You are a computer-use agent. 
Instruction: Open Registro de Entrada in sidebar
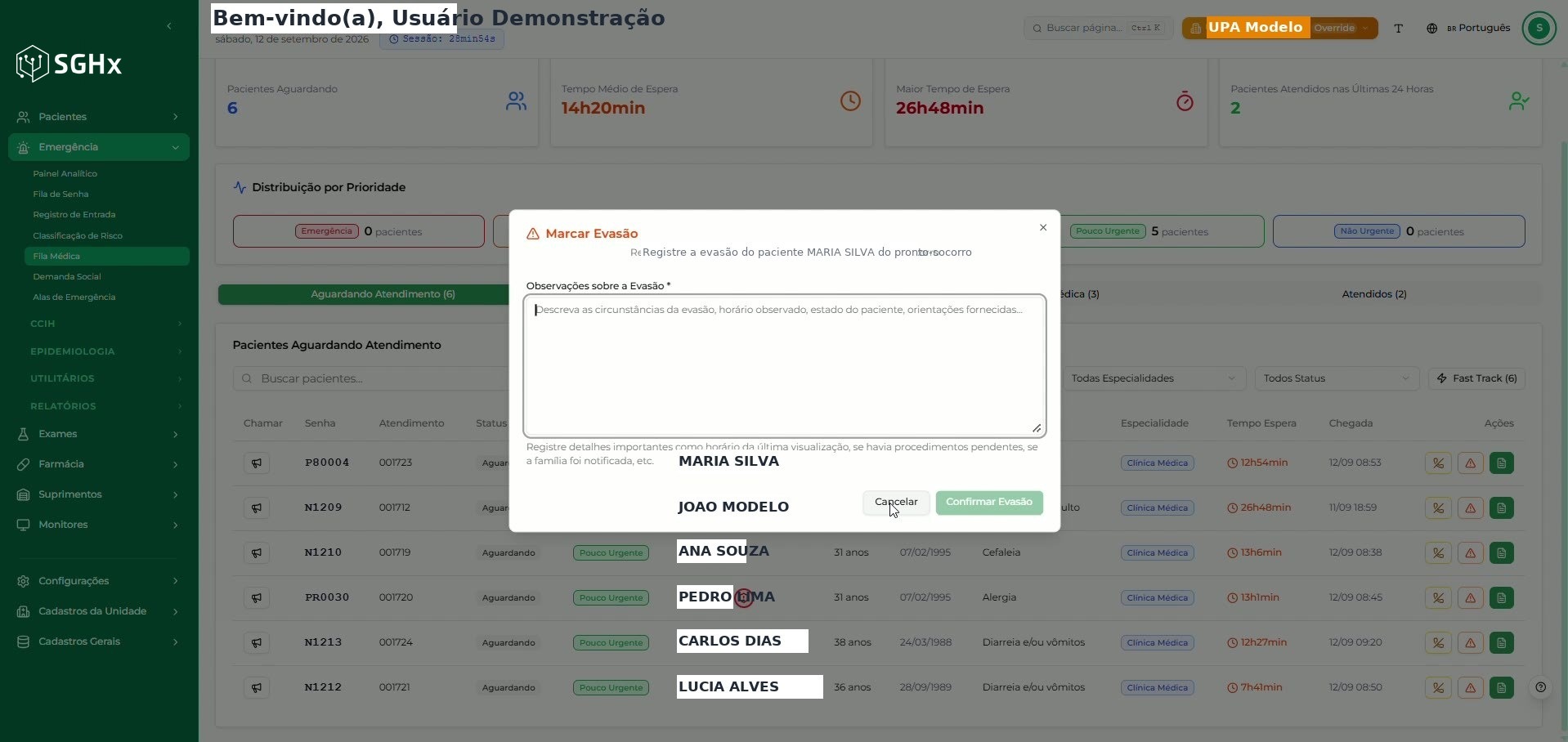74,214
